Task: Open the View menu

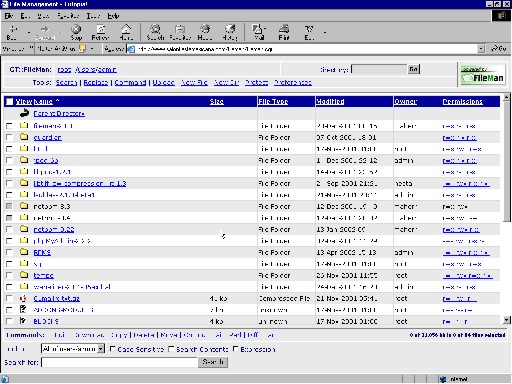Action: 43,16
